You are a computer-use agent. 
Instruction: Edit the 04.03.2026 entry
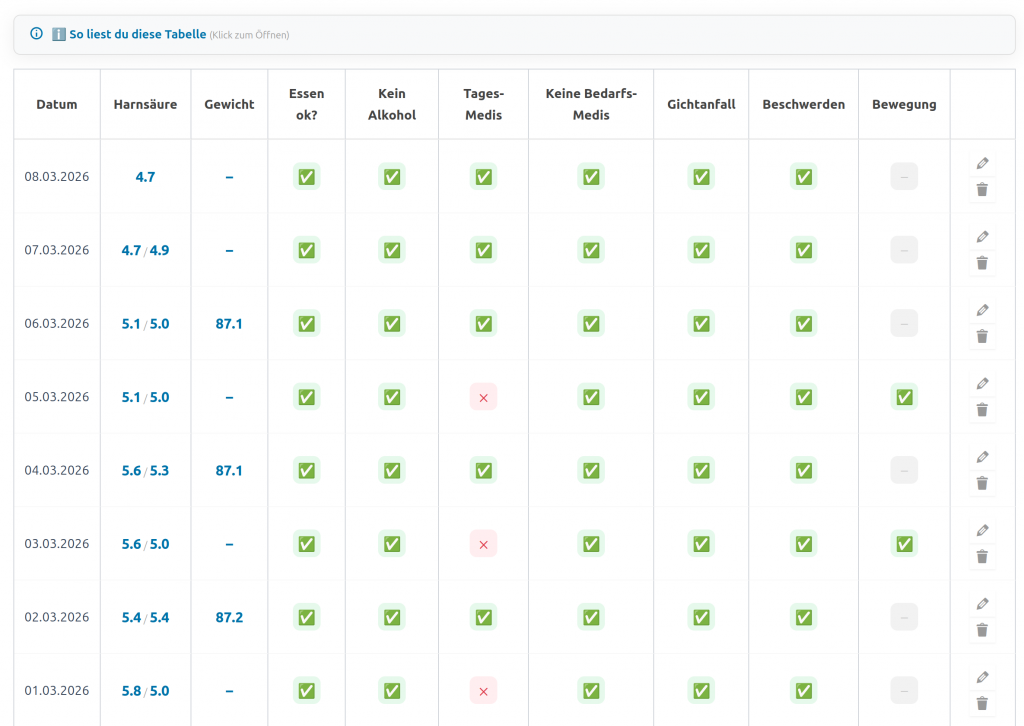point(982,457)
